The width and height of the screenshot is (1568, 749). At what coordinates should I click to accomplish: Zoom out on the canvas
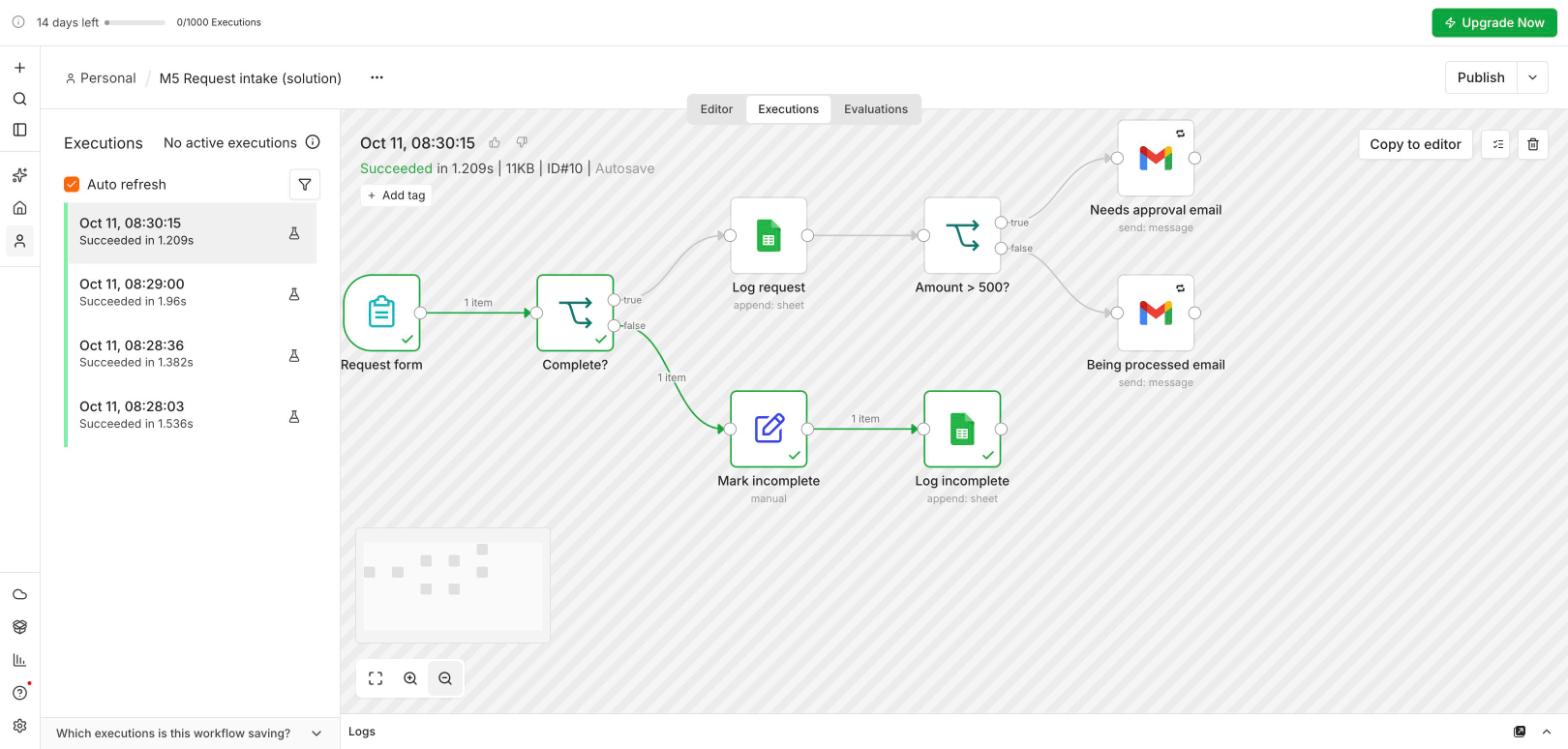pos(445,678)
